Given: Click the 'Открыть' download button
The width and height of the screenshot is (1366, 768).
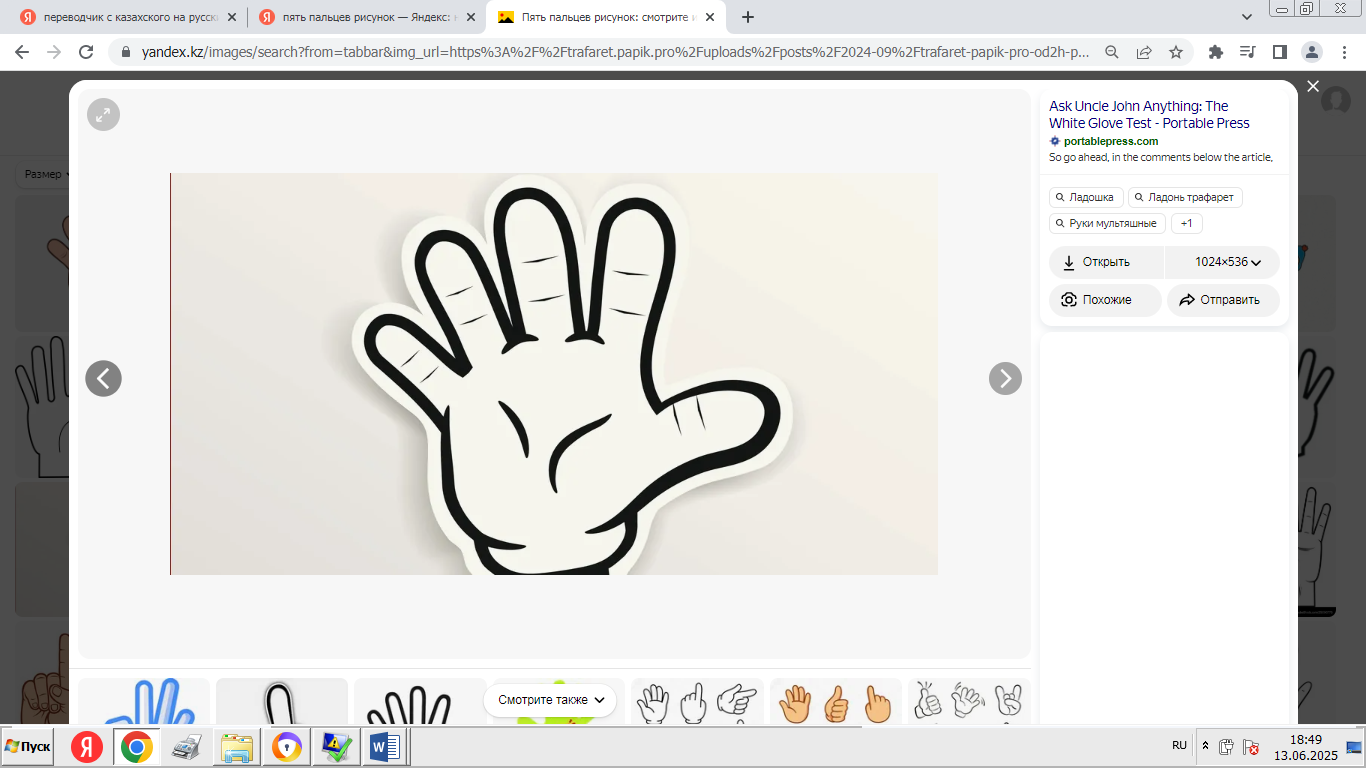Looking at the screenshot, I should [1106, 262].
